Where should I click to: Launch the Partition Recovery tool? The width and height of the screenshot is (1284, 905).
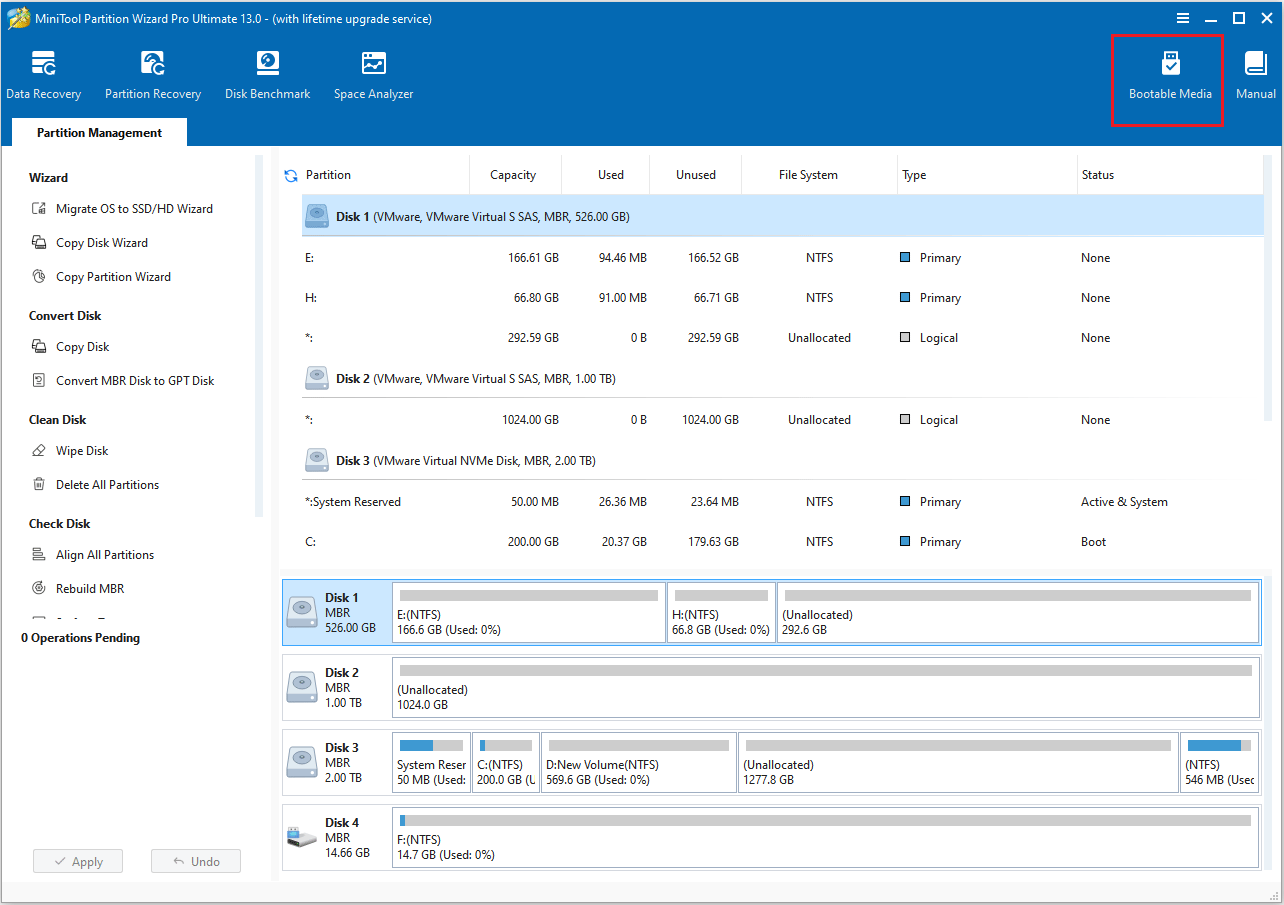click(152, 73)
